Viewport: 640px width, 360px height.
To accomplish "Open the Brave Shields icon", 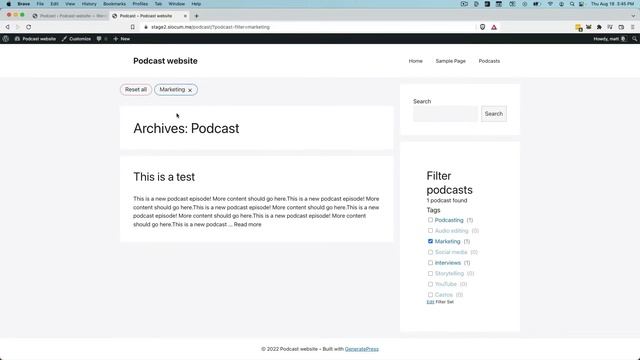I will click(x=482, y=27).
